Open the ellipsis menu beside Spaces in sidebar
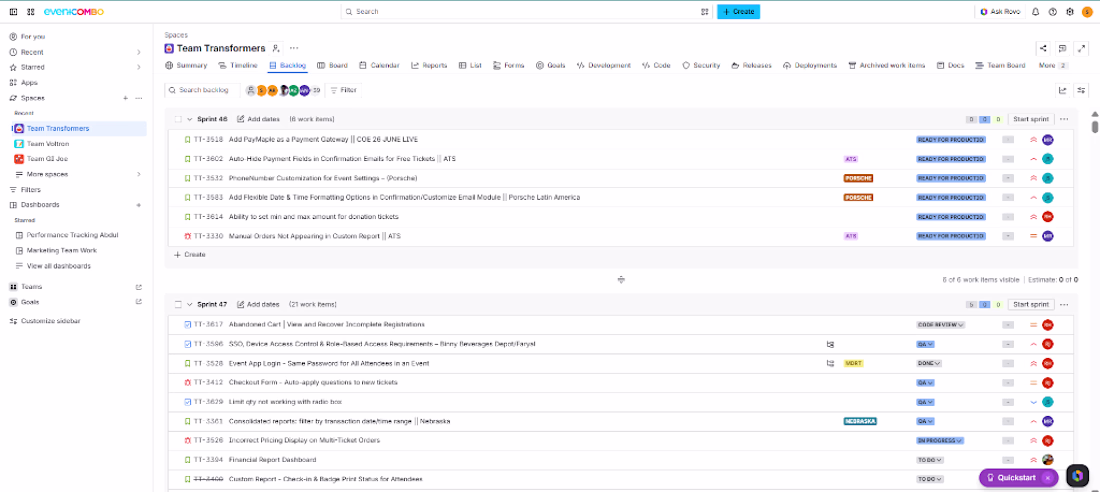 tap(139, 98)
